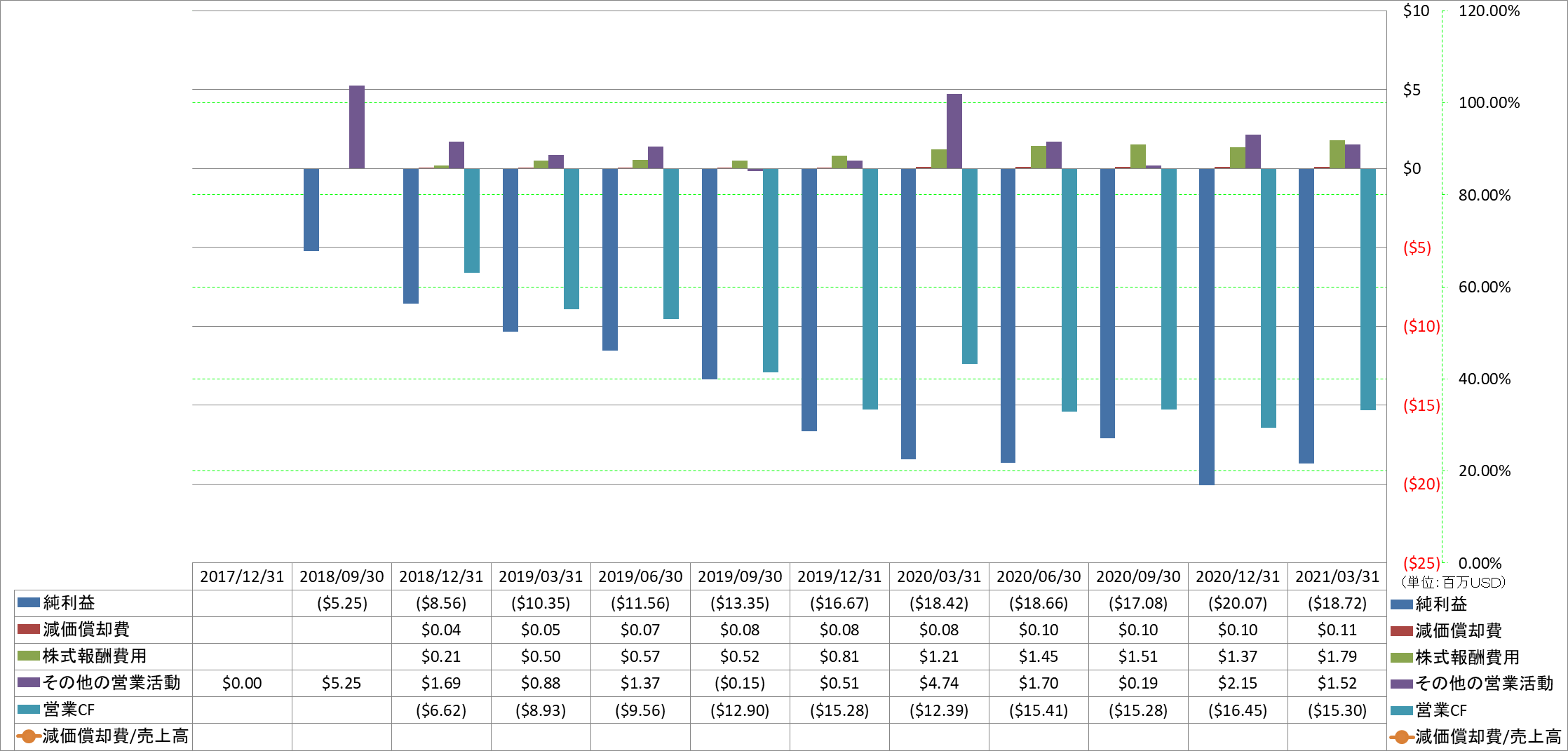Viewport: 1568px width, 751px height.
Task: Click the depreciation cell $0.05
Action: point(541,630)
